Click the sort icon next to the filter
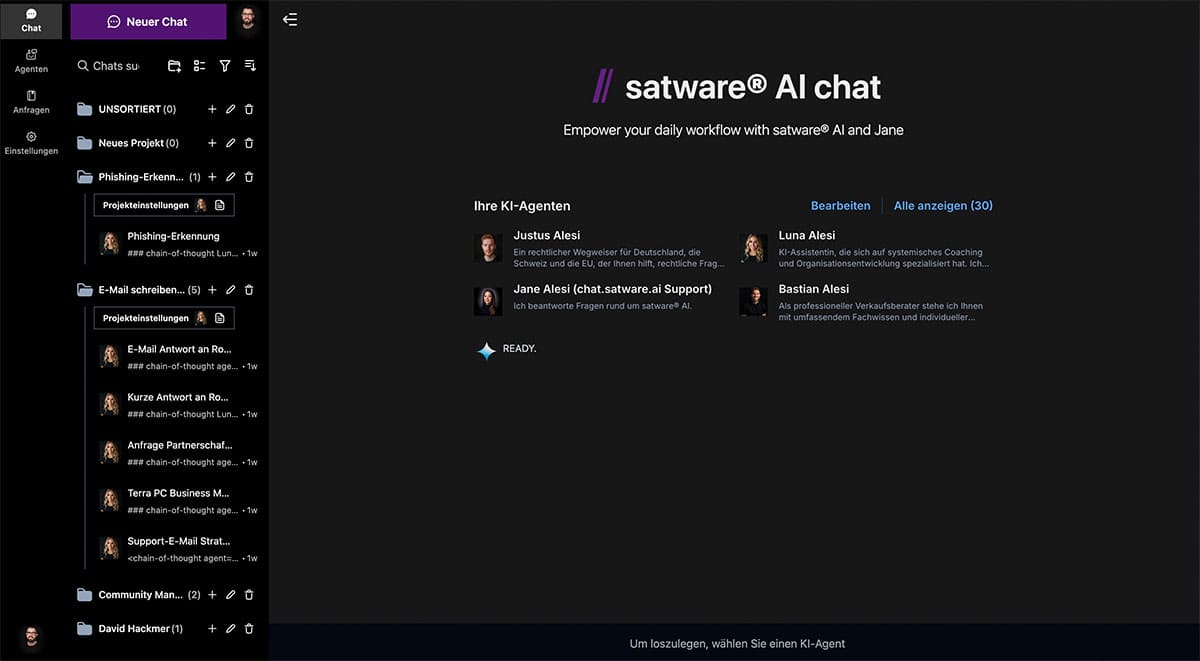 pos(249,65)
